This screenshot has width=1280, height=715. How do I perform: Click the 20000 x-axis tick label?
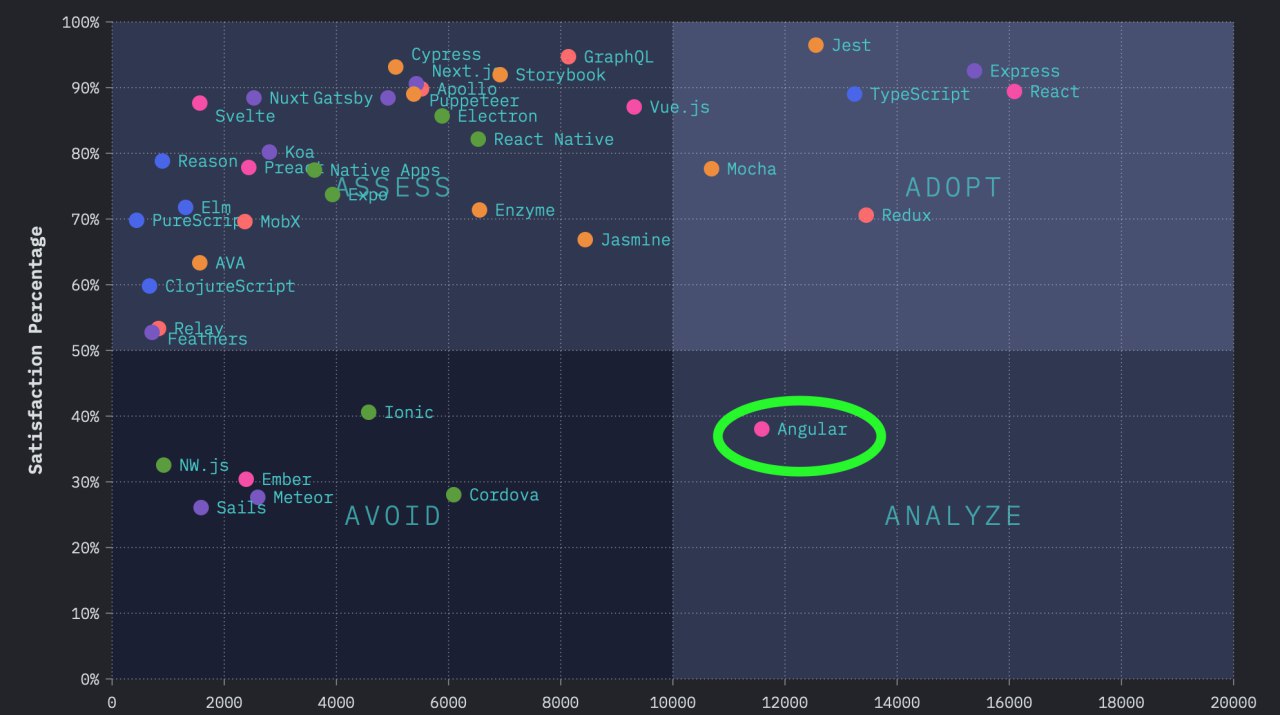pos(1232,702)
